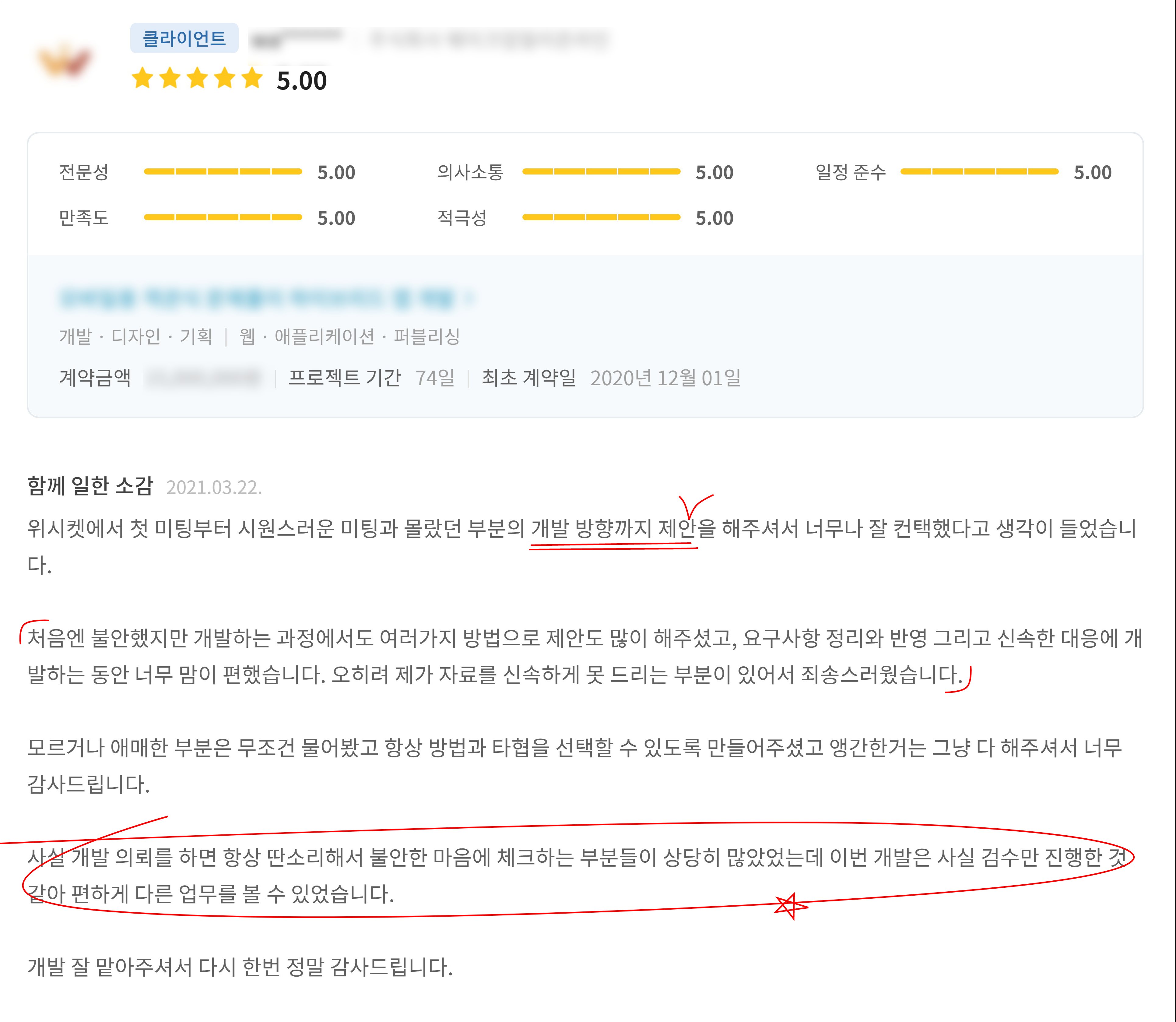Click the first yellow rating star

click(142, 78)
